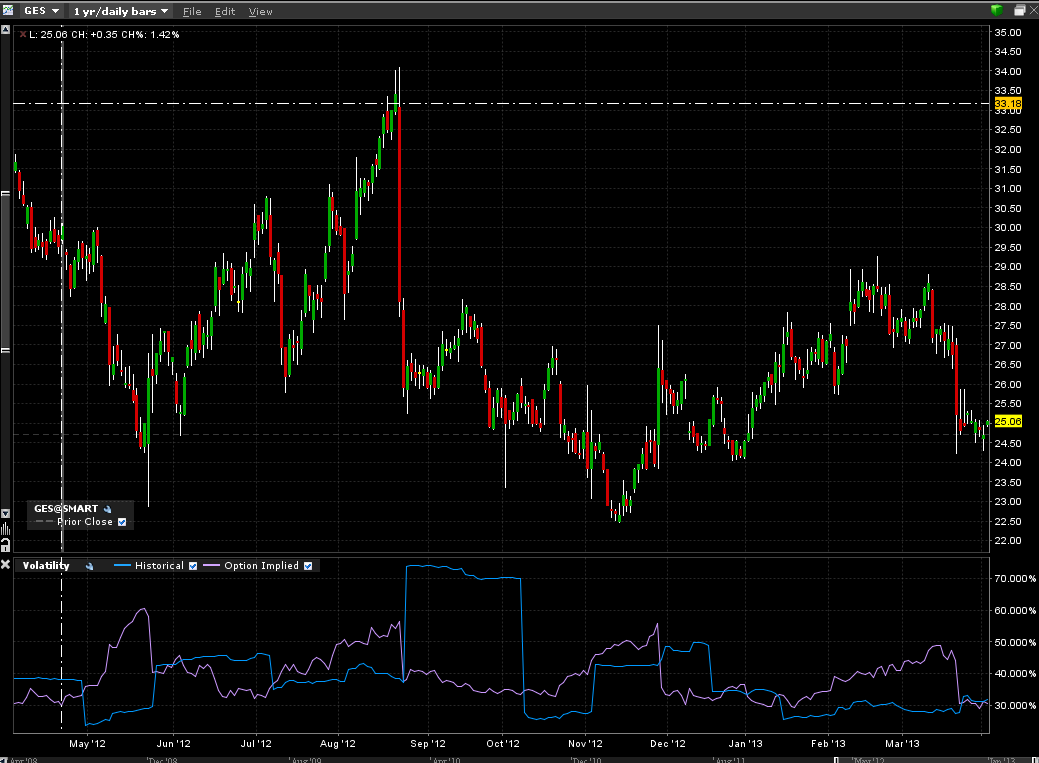The height and width of the screenshot is (763, 1039).
Task: Click the Option Implied legend label
Action: click(261, 565)
